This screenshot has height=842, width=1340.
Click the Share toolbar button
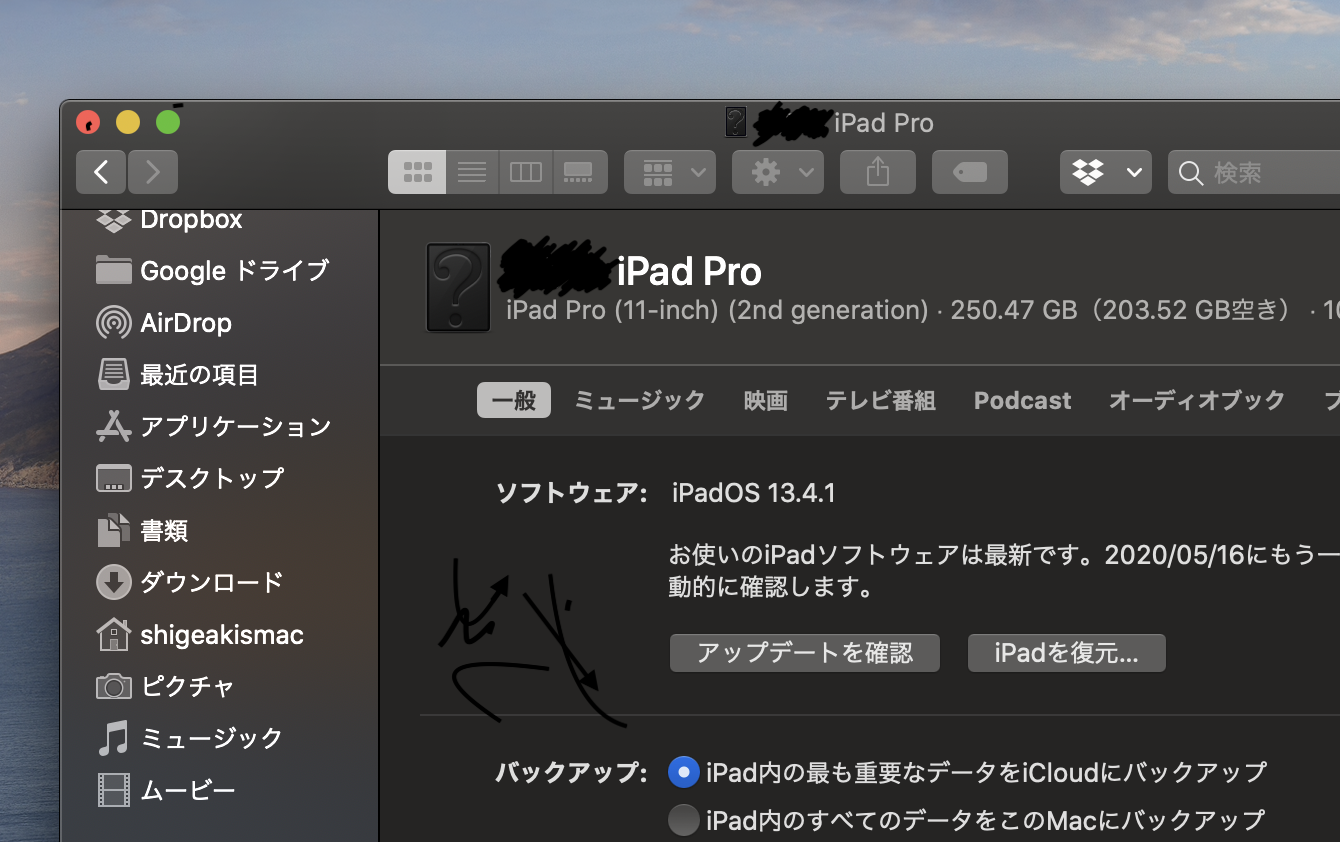point(878,172)
